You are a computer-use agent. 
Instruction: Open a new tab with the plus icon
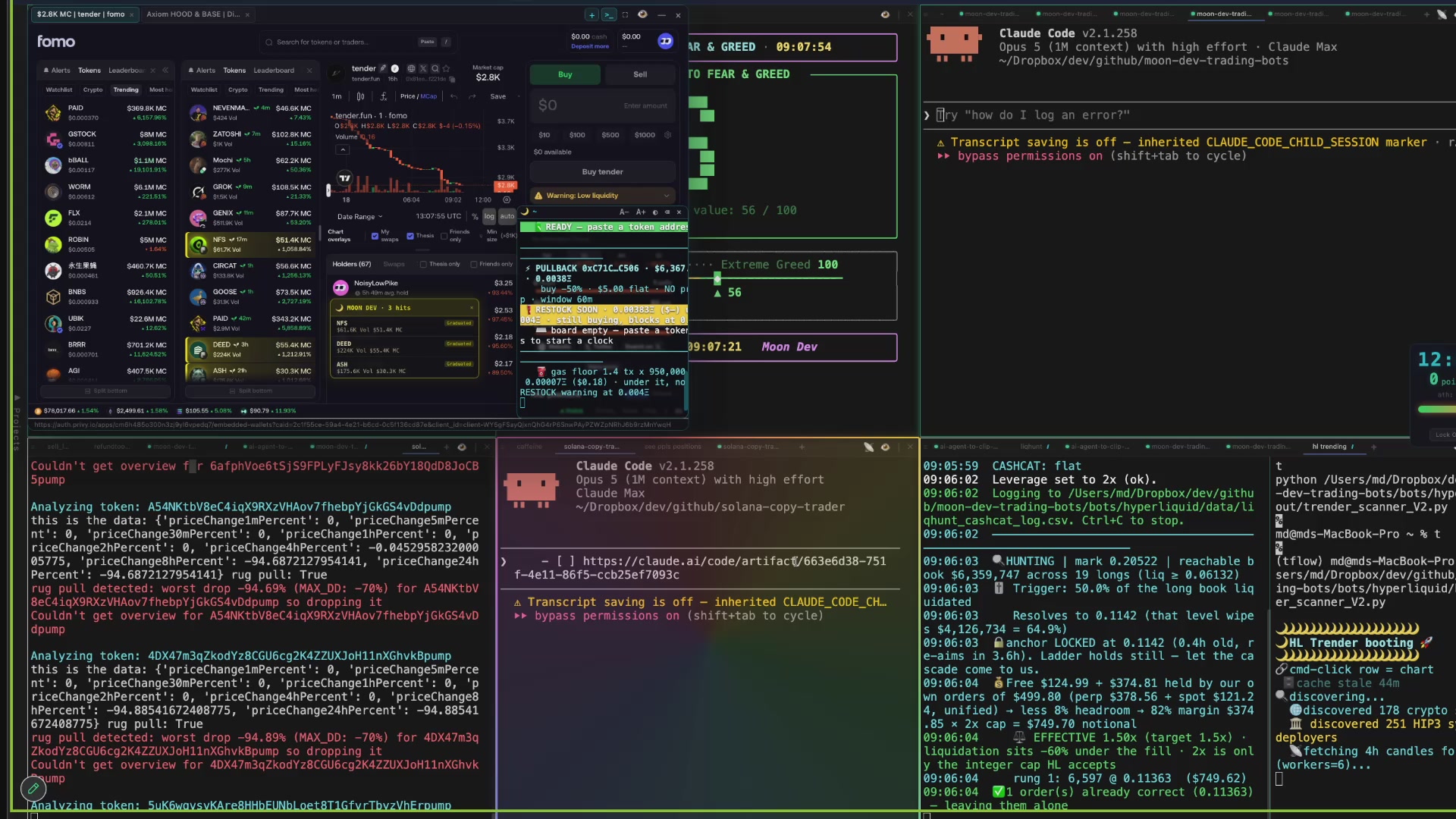[x=591, y=14]
